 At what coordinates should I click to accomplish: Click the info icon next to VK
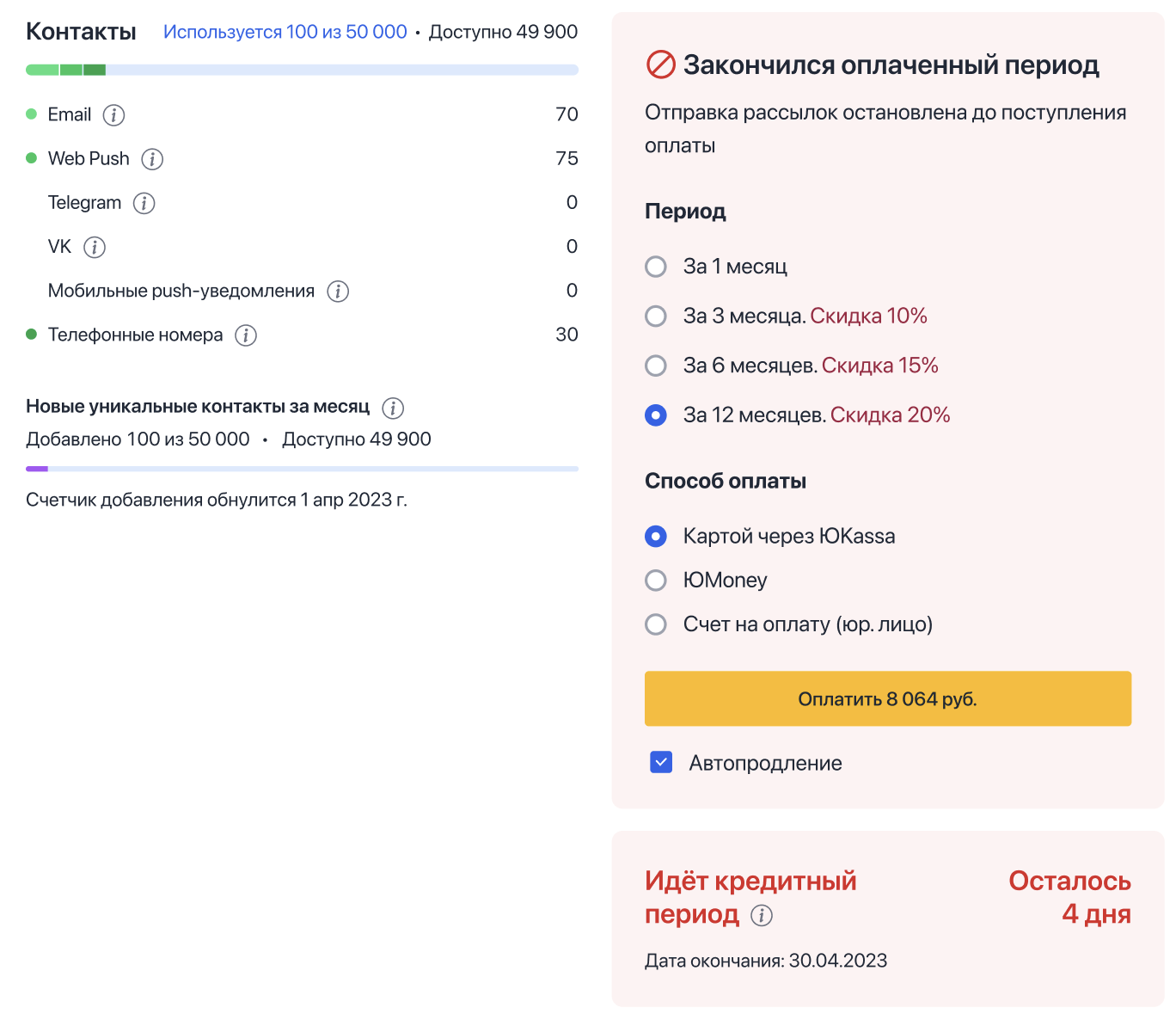[x=95, y=248]
